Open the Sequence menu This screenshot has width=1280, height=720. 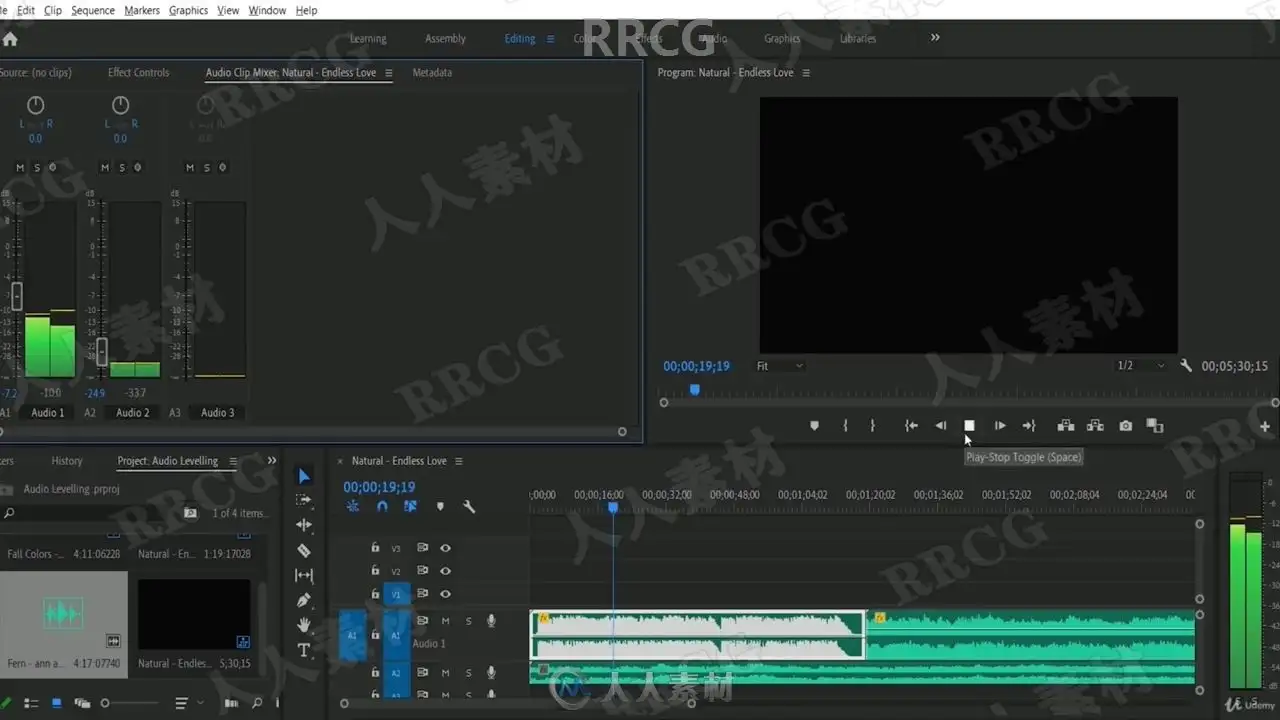point(93,10)
